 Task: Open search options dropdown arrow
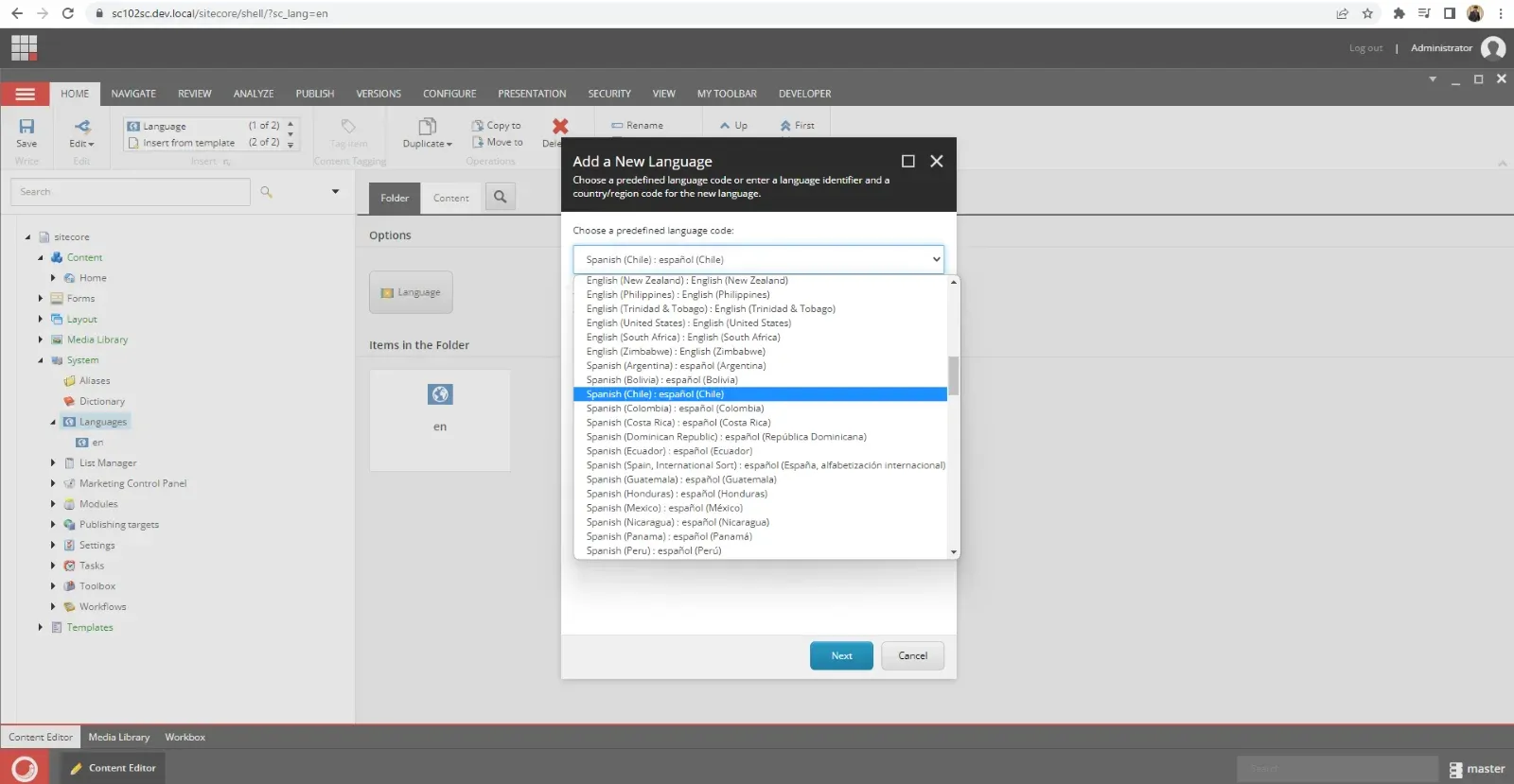(x=335, y=192)
